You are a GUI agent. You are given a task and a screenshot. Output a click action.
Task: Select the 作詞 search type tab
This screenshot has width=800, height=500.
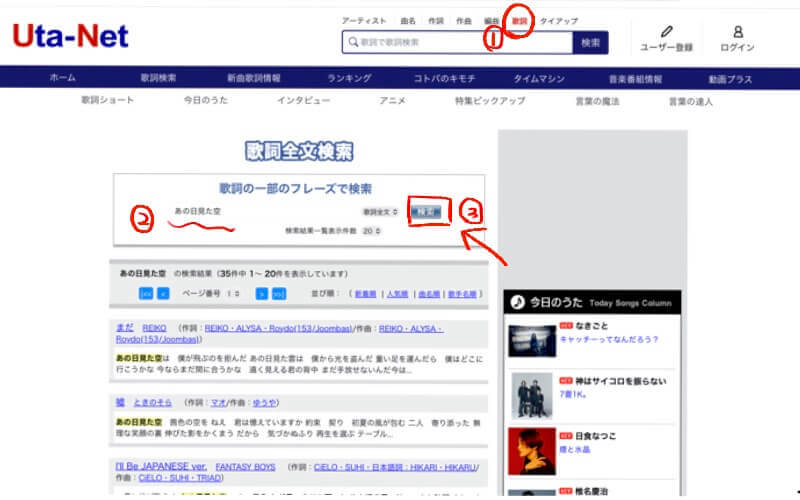coord(436,21)
